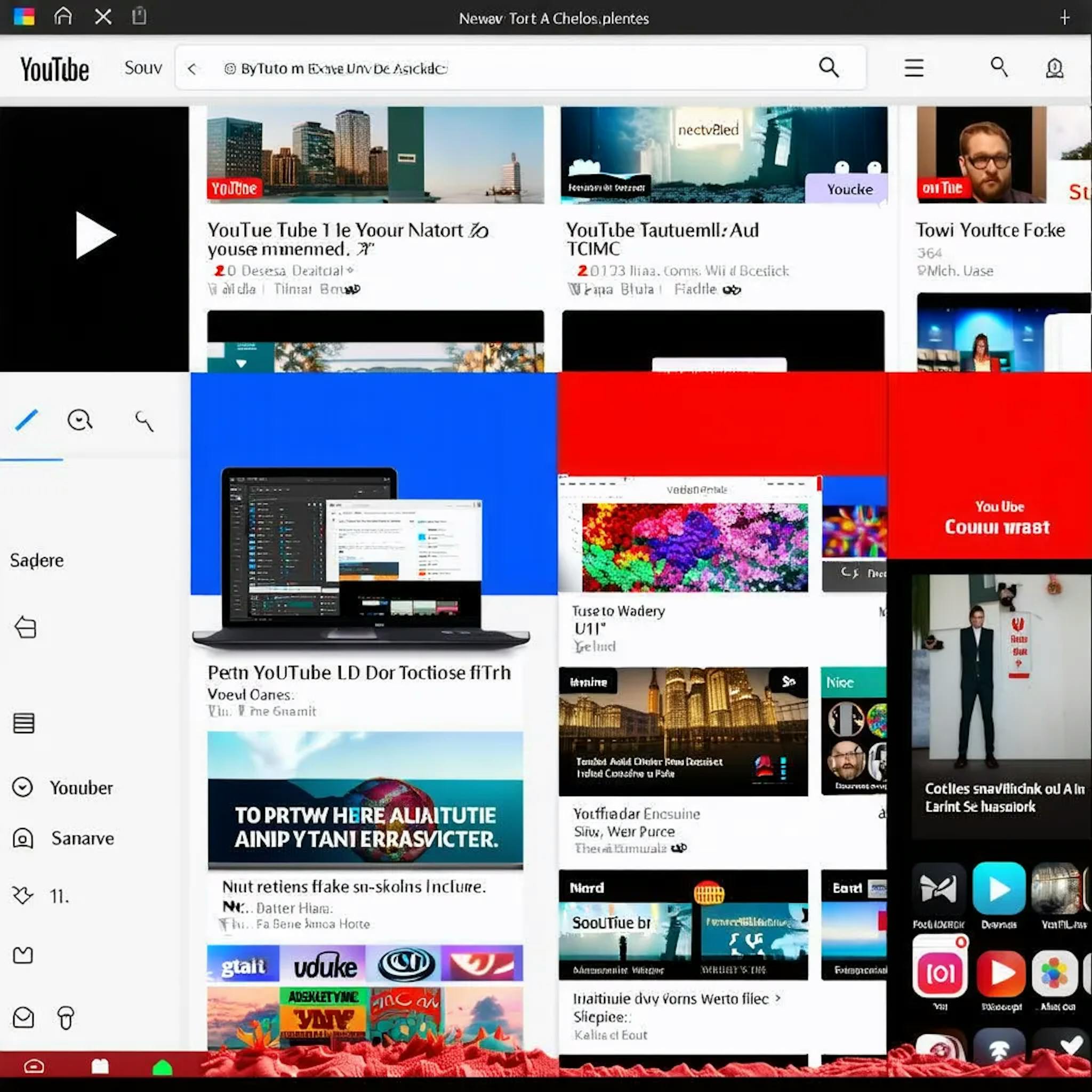Switch to the 'Souv' tab next to YouTube logo
The width and height of the screenshot is (1092, 1092).
click(x=143, y=67)
